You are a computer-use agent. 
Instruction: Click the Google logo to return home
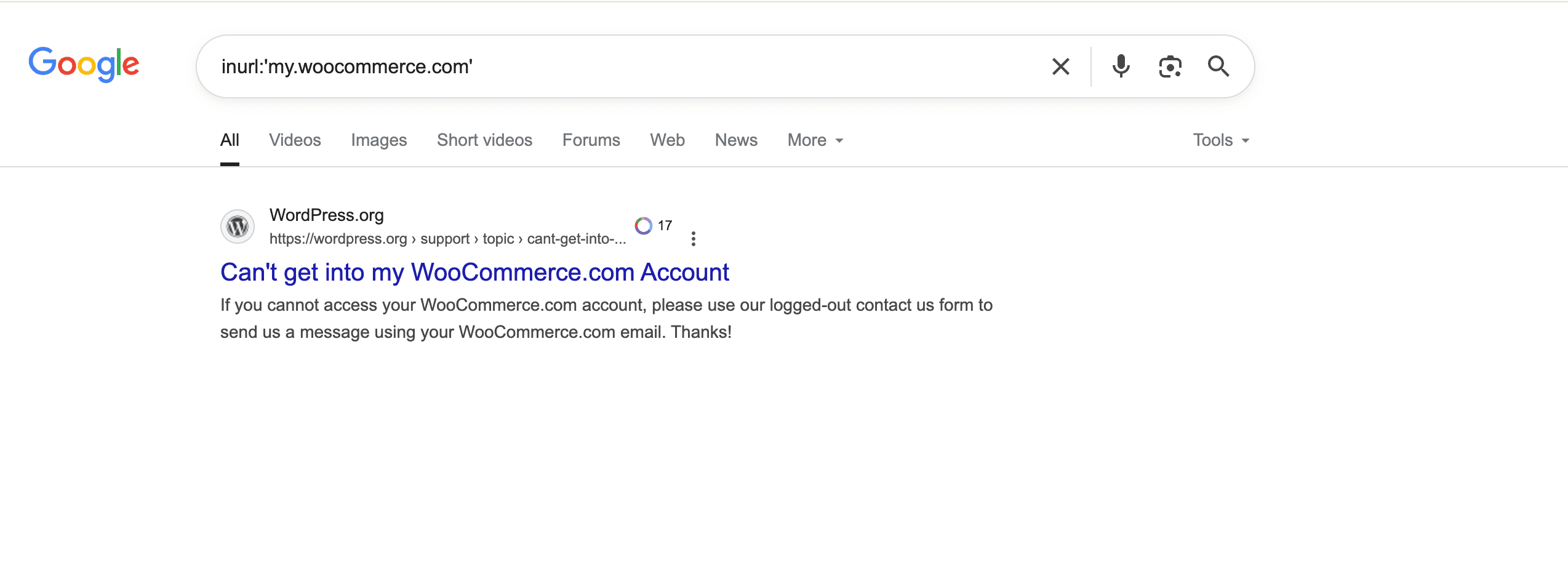[83, 63]
